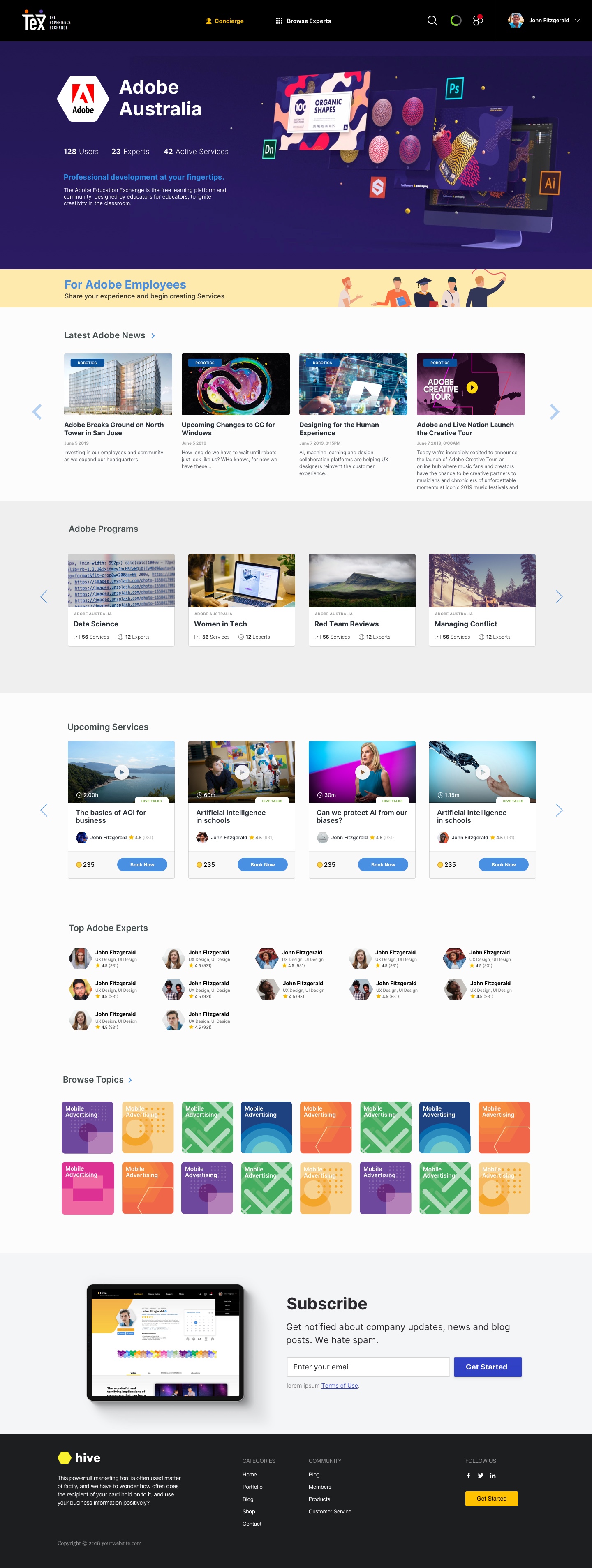Viewport: 592px width, 1568px height.
Task: Open the Concierge menu item
Action: pyautogui.click(x=225, y=21)
